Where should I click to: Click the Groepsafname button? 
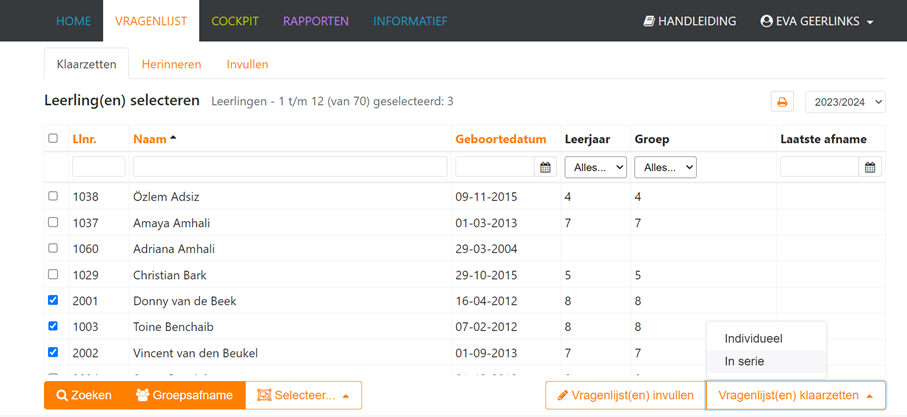click(x=185, y=396)
